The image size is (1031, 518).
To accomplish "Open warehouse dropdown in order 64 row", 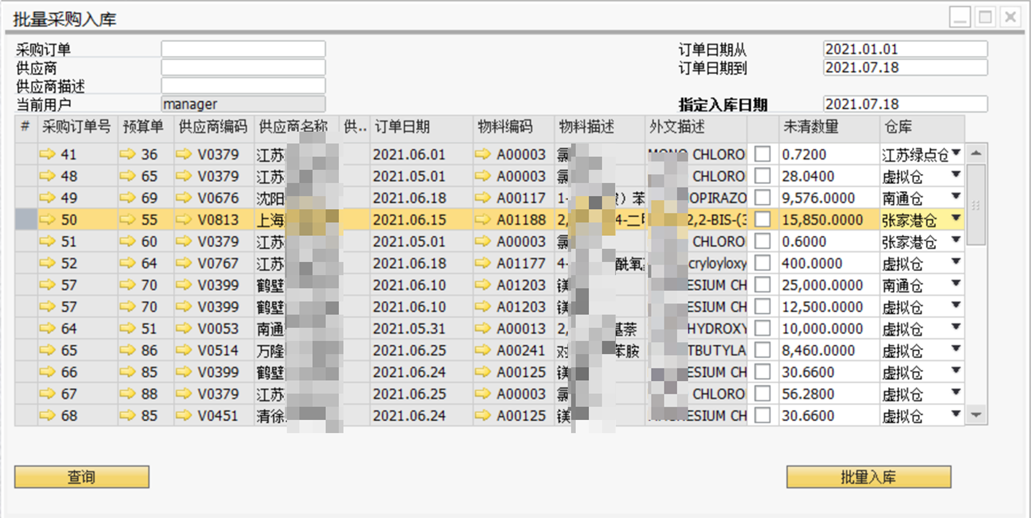I will click(956, 327).
